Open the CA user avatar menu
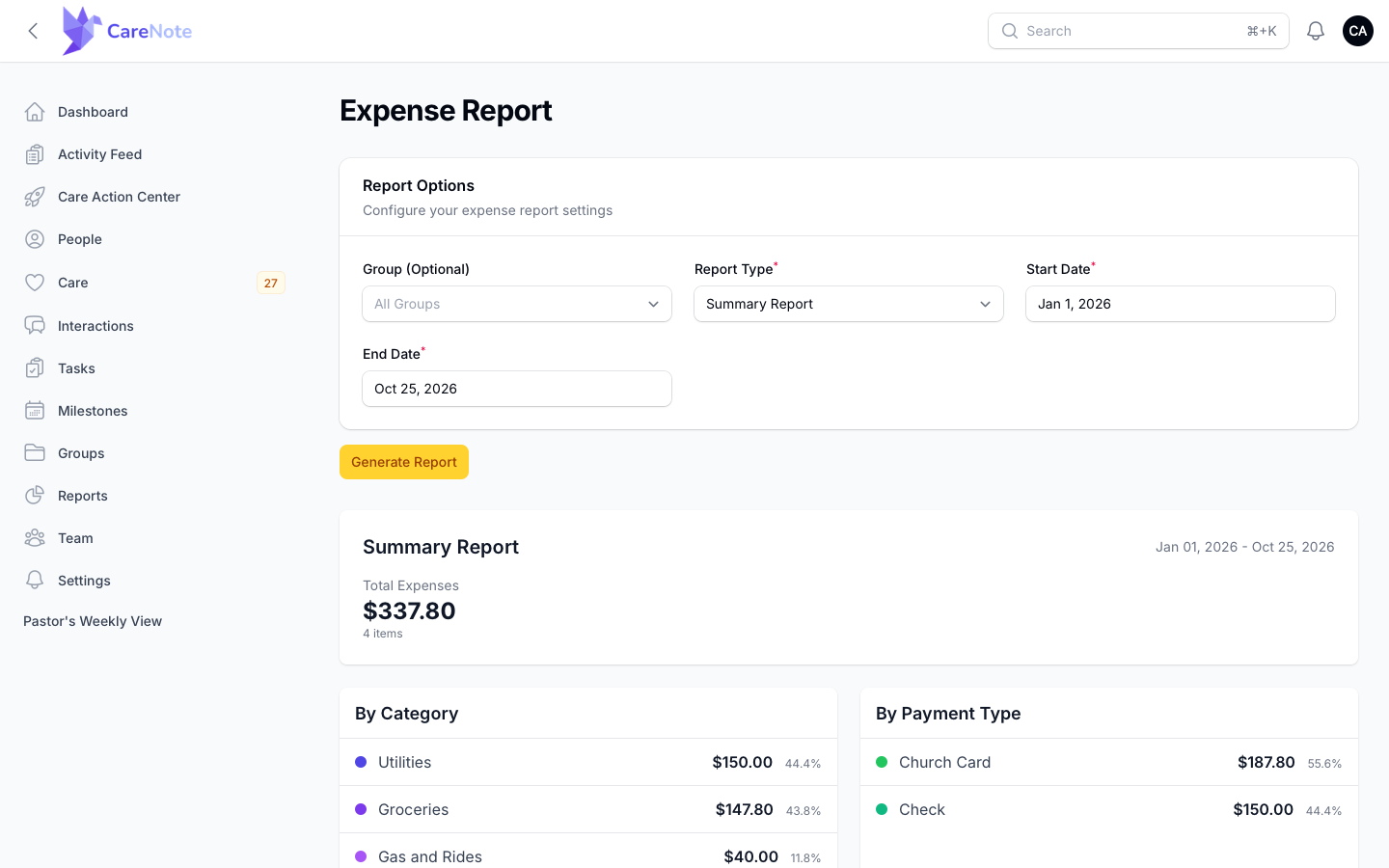This screenshot has height=868, width=1389. coord(1358,31)
